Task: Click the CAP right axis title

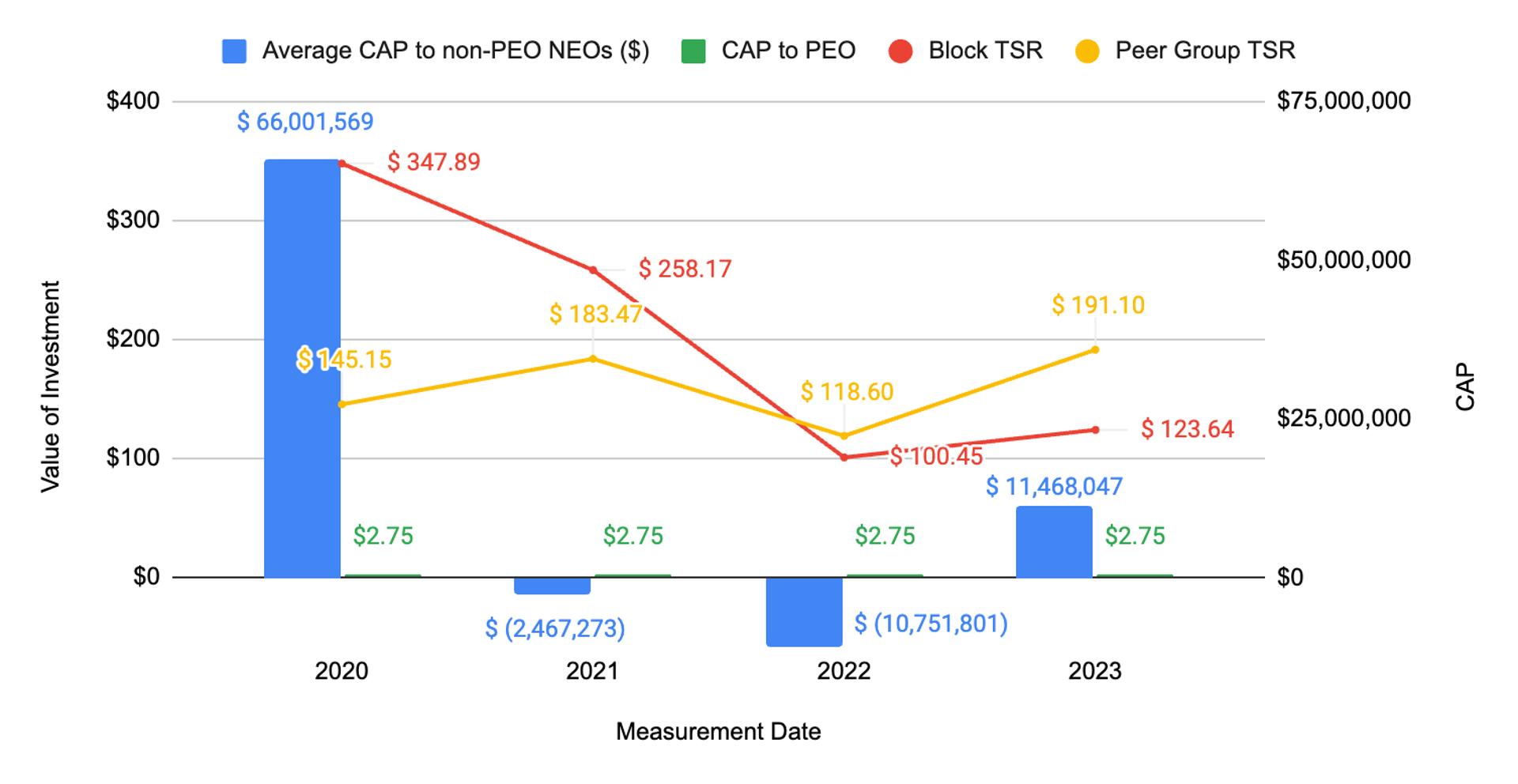Action: pos(1465,386)
